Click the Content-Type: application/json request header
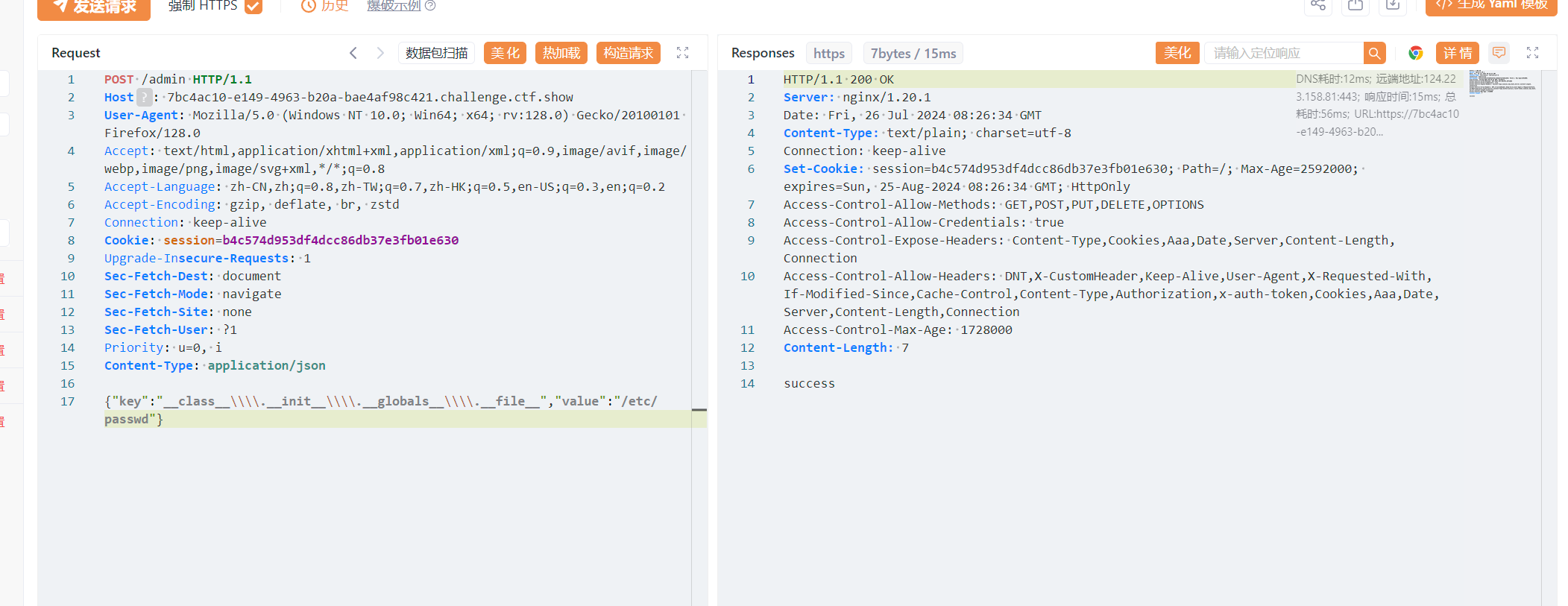 (215, 365)
